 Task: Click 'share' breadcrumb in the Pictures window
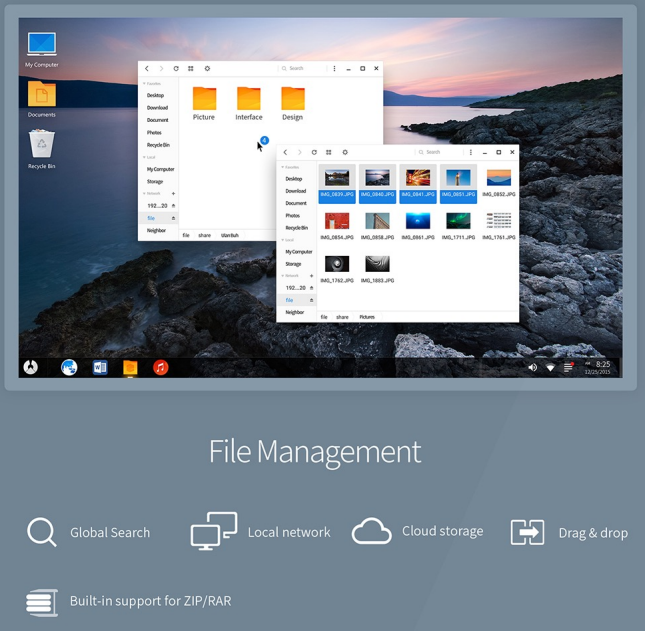[x=342, y=317]
